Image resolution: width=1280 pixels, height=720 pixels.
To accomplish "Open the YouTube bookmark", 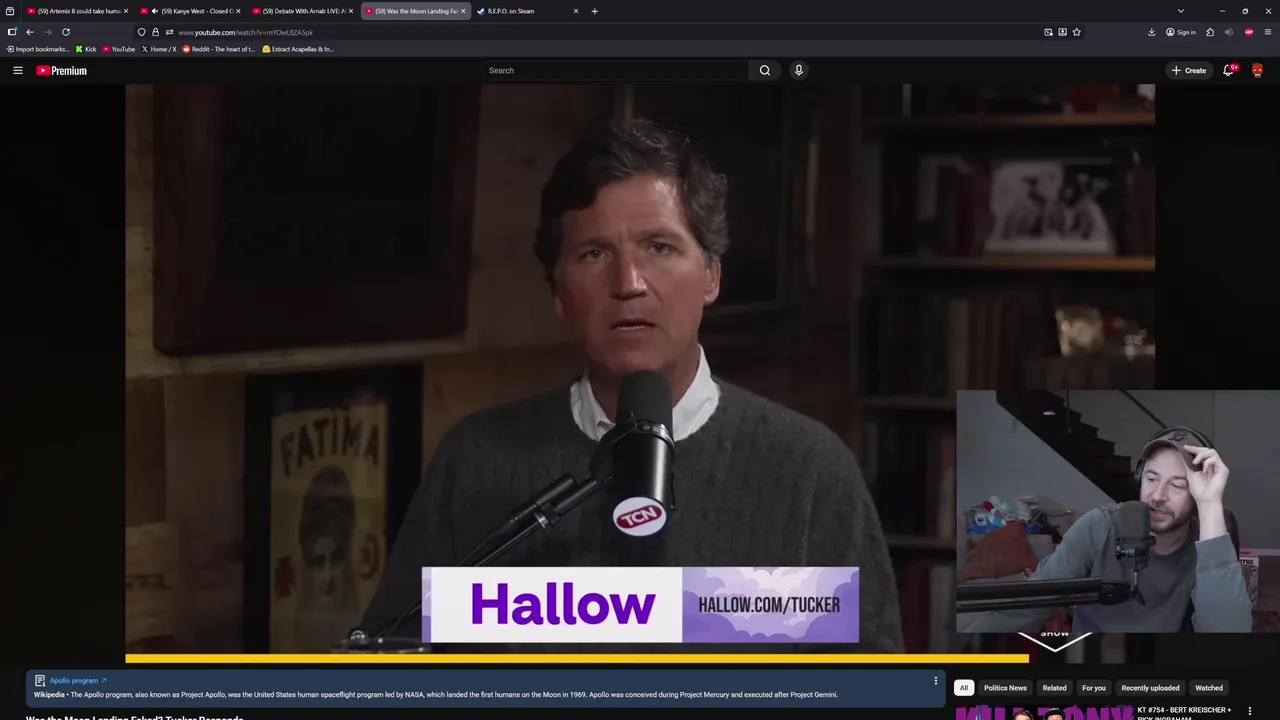I will pos(119,49).
